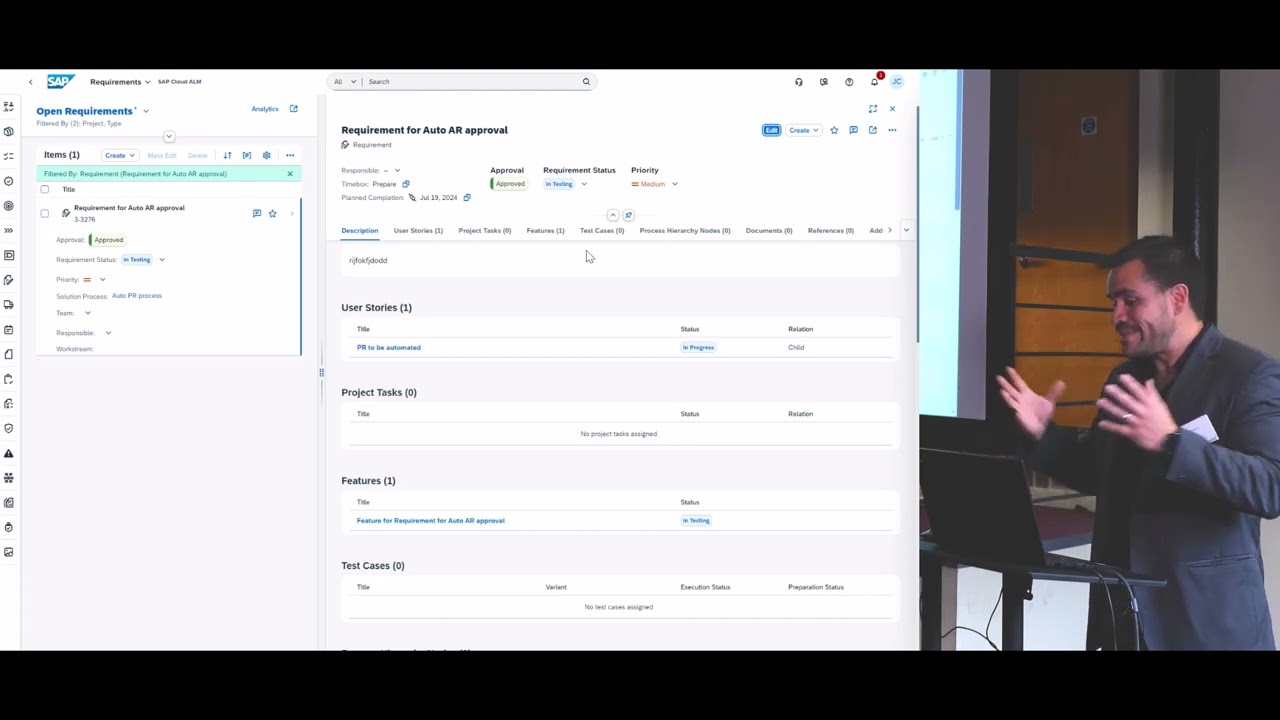
Task: Pin the detail header area
Action: 628,215
